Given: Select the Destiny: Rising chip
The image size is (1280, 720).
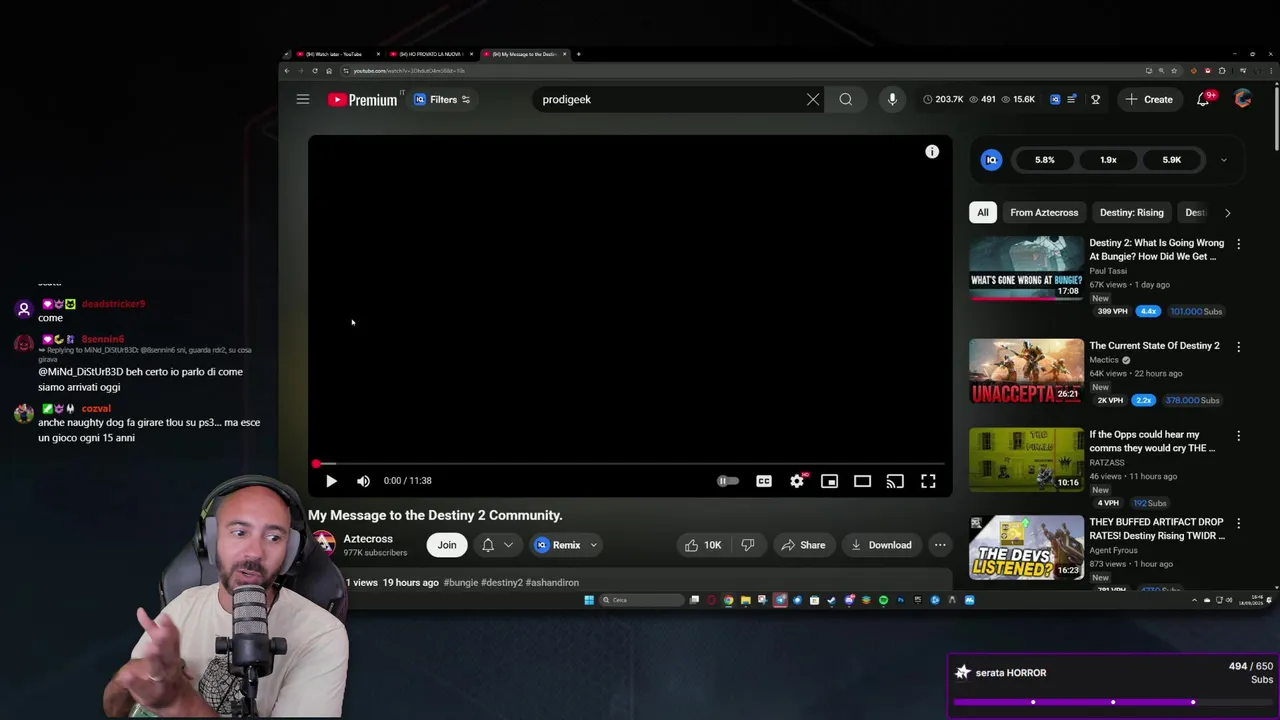Looking at the screenshot, I should pos(1131,212).
